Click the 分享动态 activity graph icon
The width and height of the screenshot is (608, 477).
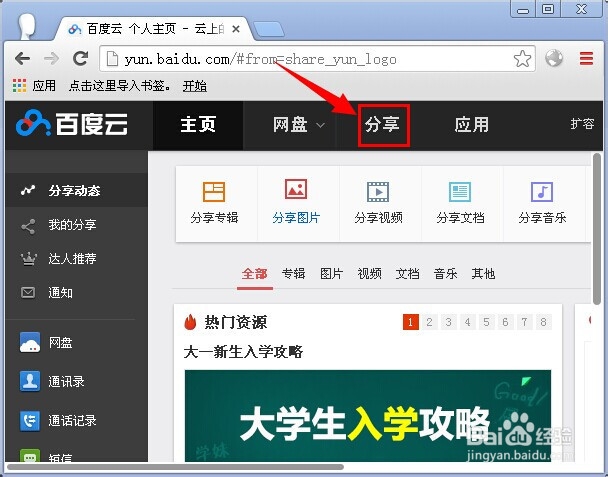(x=28, y=190)
